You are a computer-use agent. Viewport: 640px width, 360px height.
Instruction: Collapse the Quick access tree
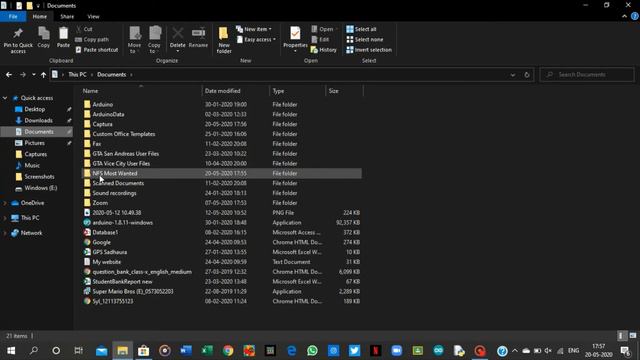coord(5,98)
